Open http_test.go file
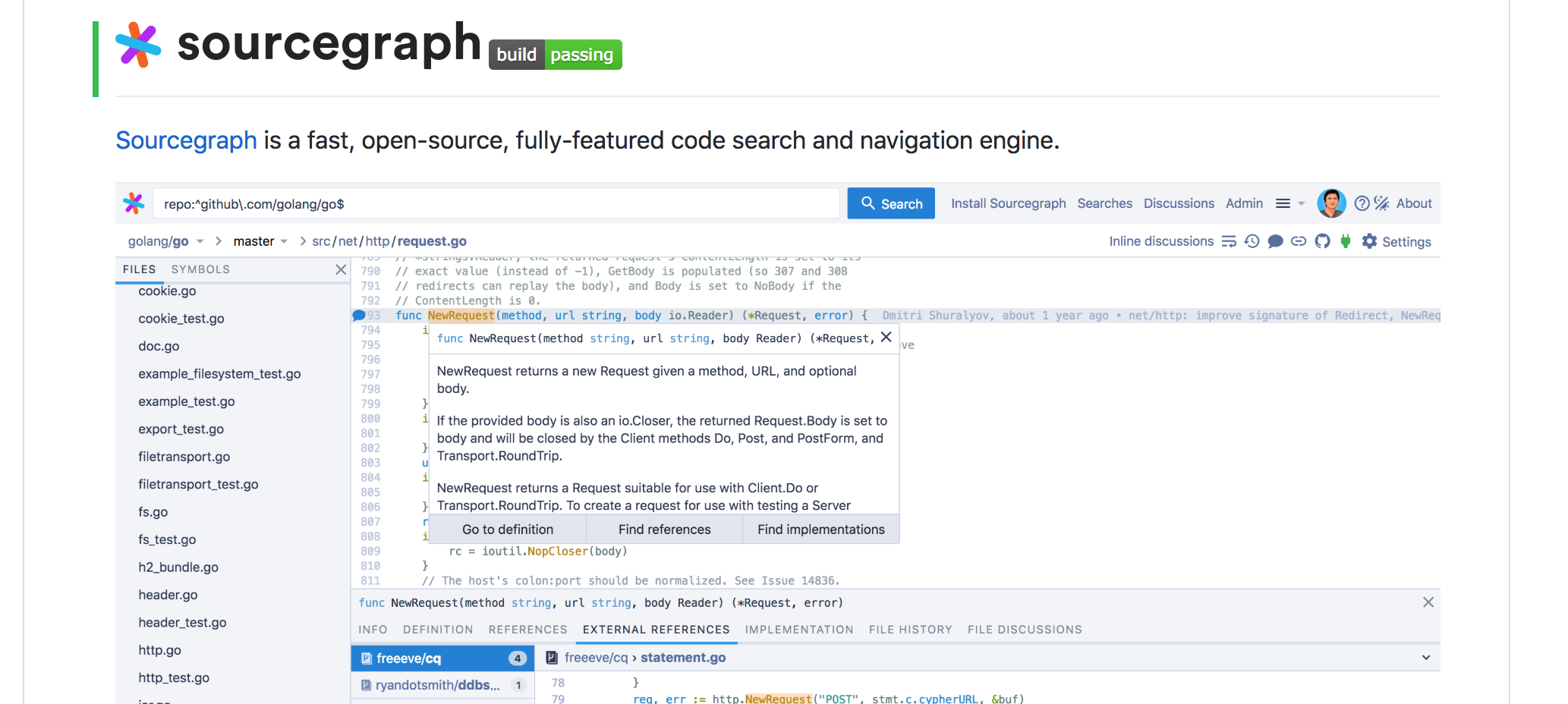The height and width of the screenshot is (704, 1568). tap(174, 677)
